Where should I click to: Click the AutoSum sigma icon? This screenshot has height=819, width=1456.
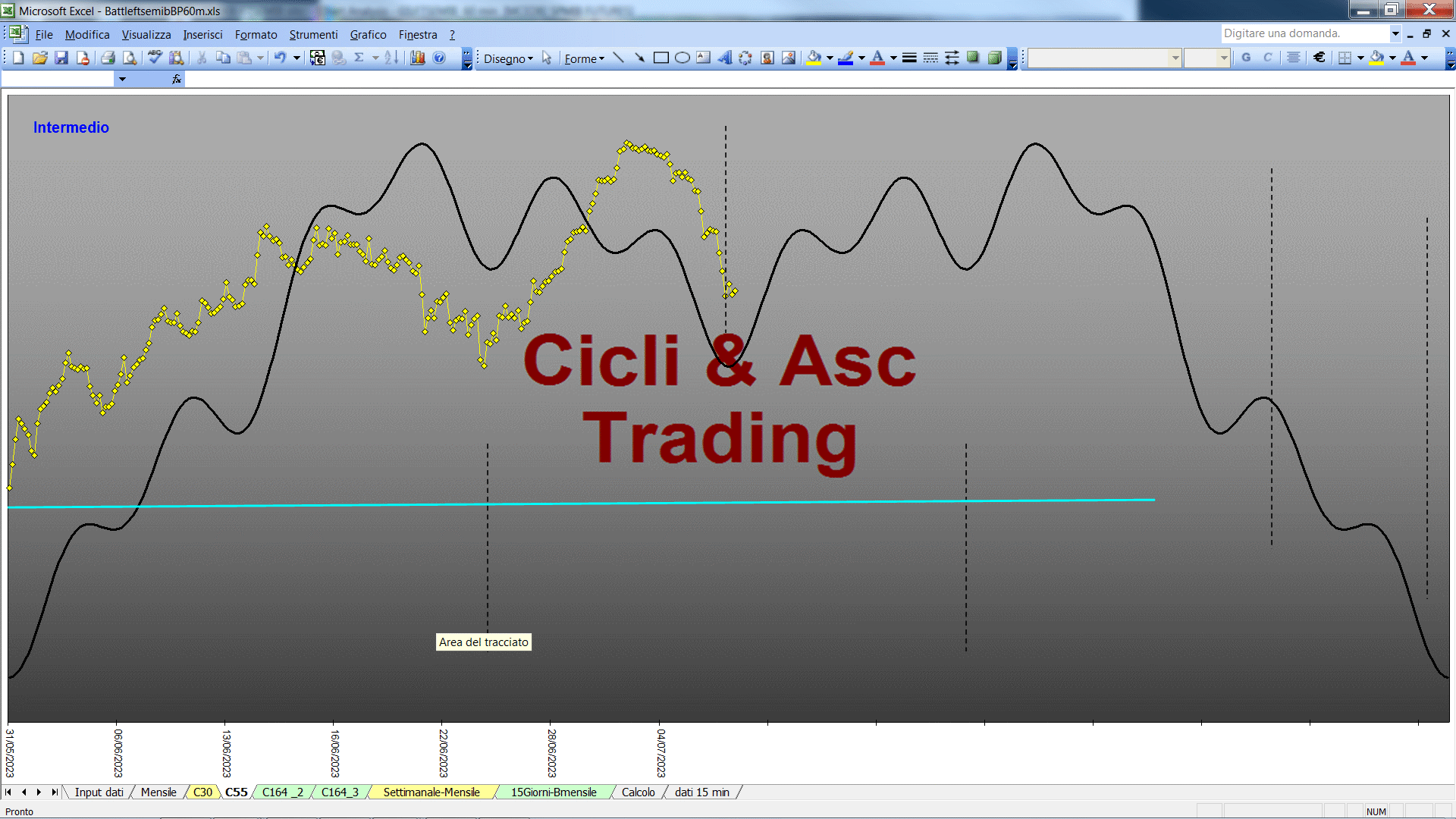coord(359,58)
